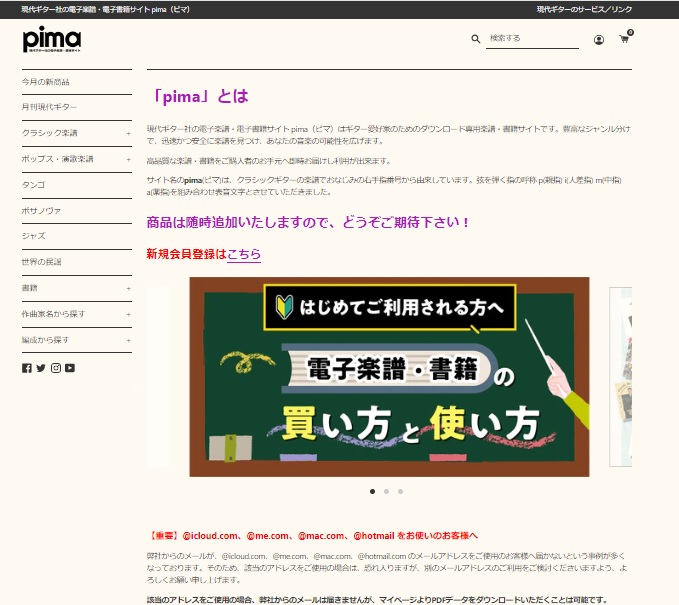Viewport: 679px width, 605px height.
Task: Select the second carousel dot
Action: [386, 492]
